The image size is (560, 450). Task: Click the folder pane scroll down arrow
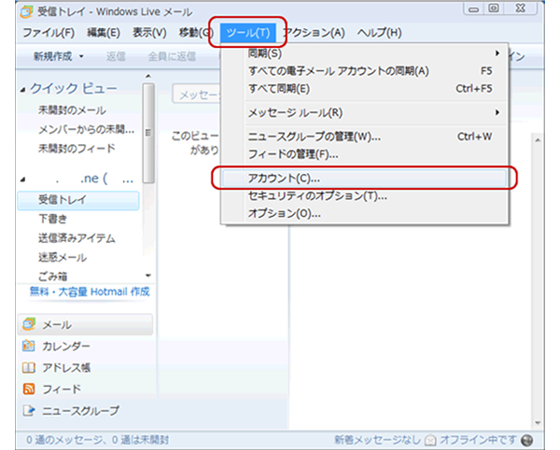(148, 275)
